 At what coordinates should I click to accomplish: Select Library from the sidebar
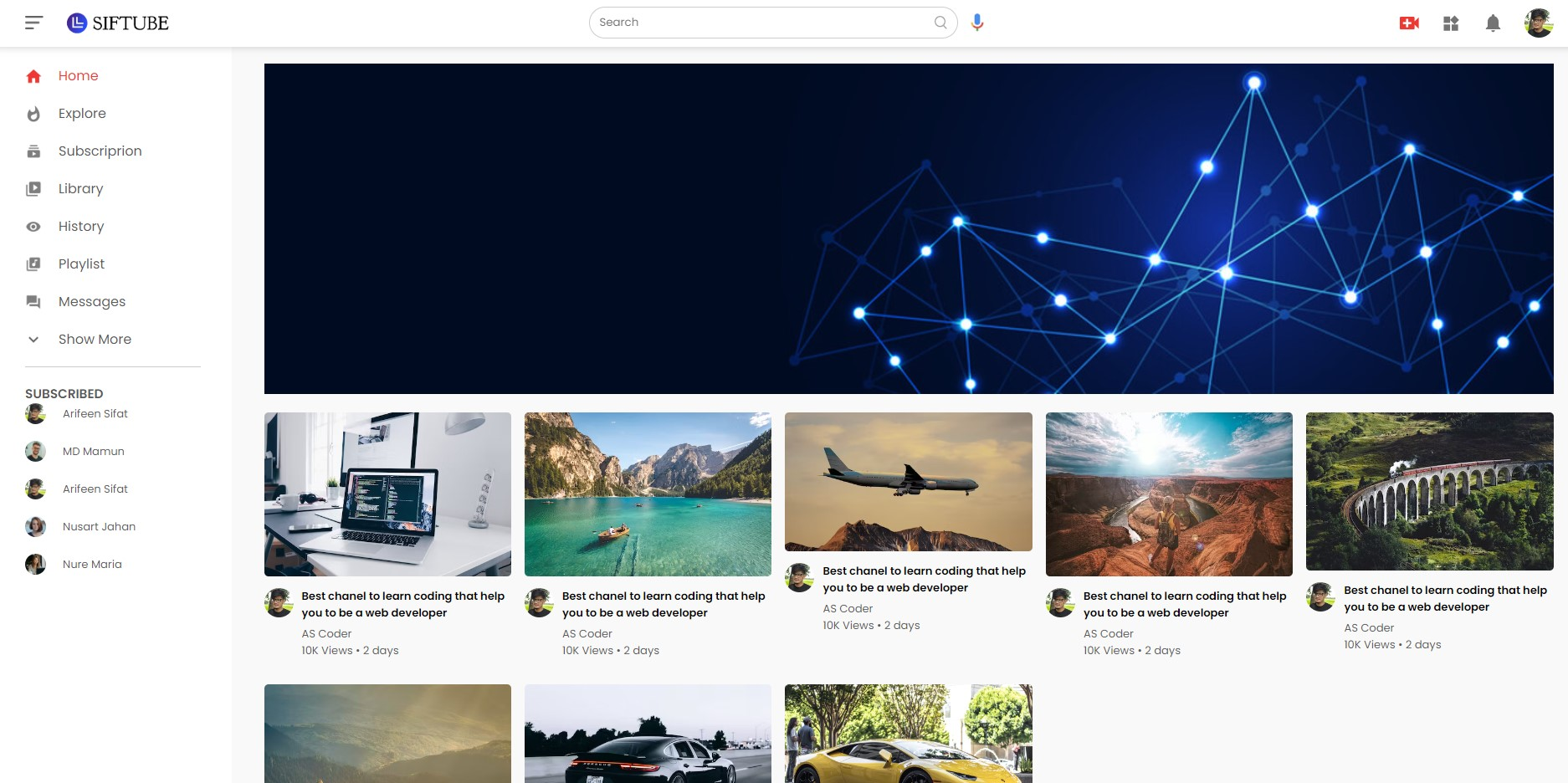[x=80, y=188]
